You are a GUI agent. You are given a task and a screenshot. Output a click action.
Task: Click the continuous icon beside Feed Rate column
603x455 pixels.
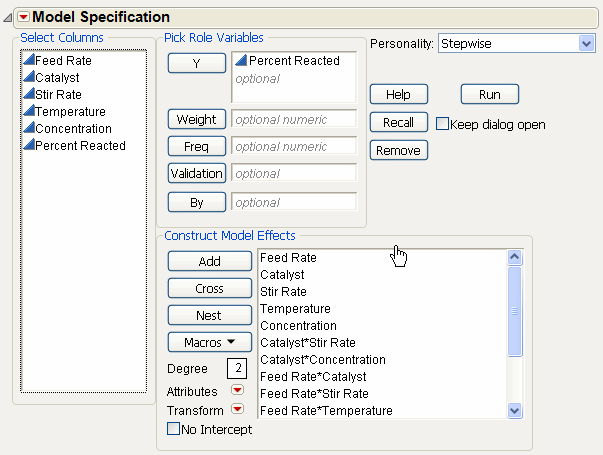pyautogui.click(x=28, y=61)
